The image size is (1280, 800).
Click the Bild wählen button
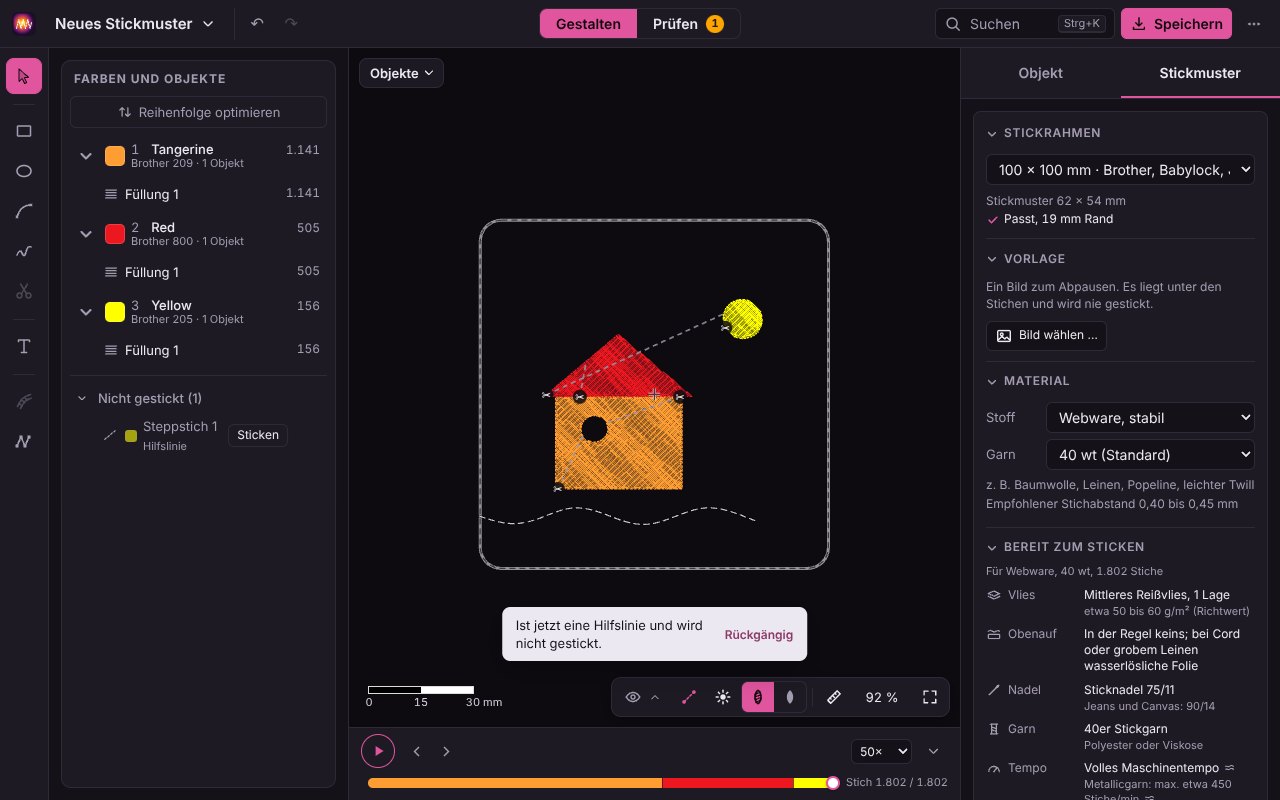[x=1046, y=335]
